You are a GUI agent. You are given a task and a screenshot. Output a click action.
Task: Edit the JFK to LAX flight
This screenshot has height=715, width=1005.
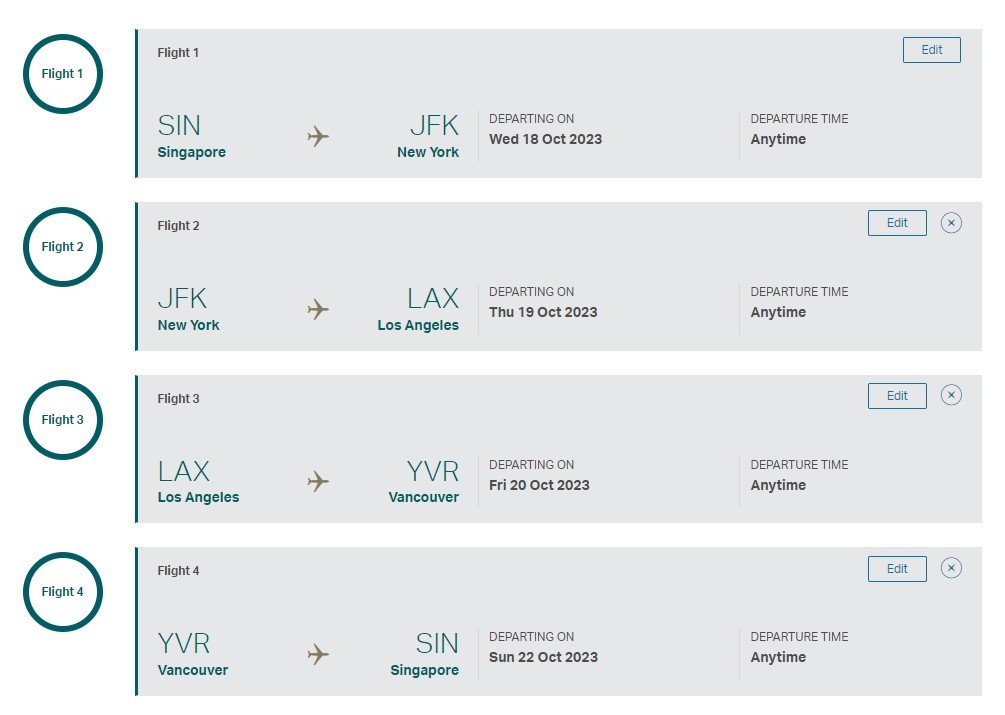pos(896,223)
